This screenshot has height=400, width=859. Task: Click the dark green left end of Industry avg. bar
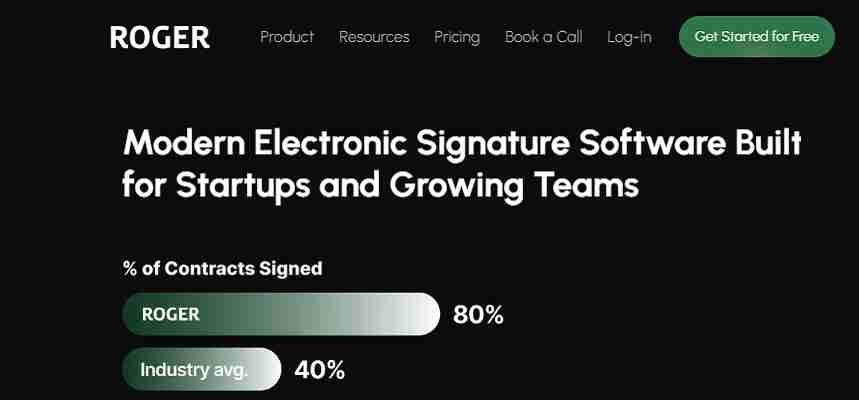[133, 369]
